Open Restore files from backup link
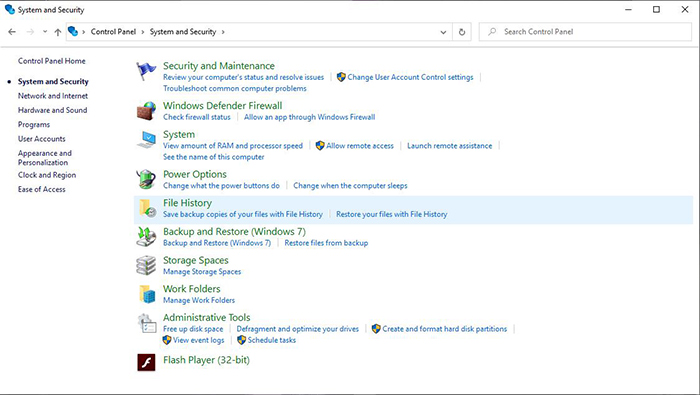This screenshot has height=395, width=700. (326, 243)
